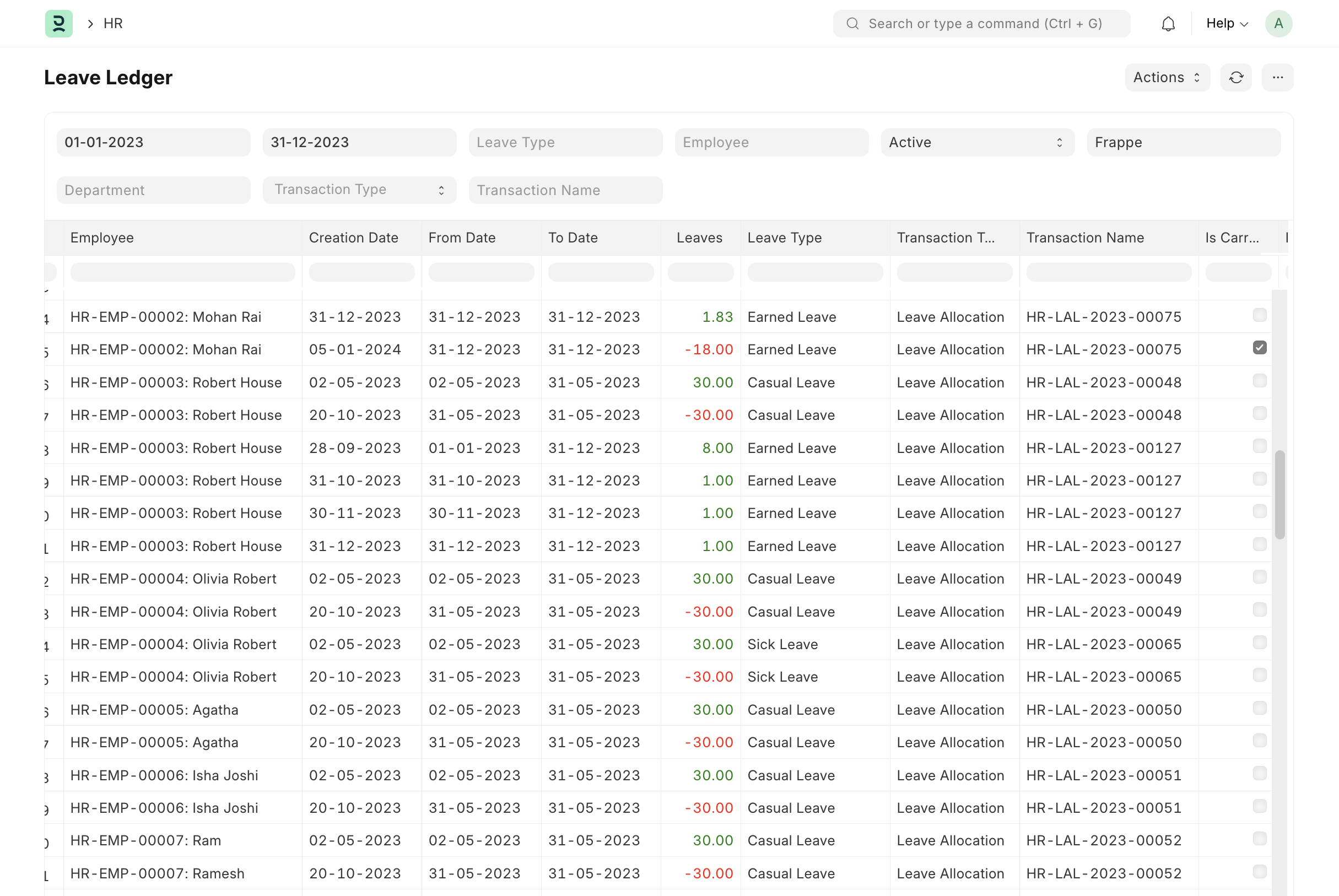Viewport: 1339px width, 896px height.
Task: Click the Is Carr... column header
Action: coord(1239,238)
